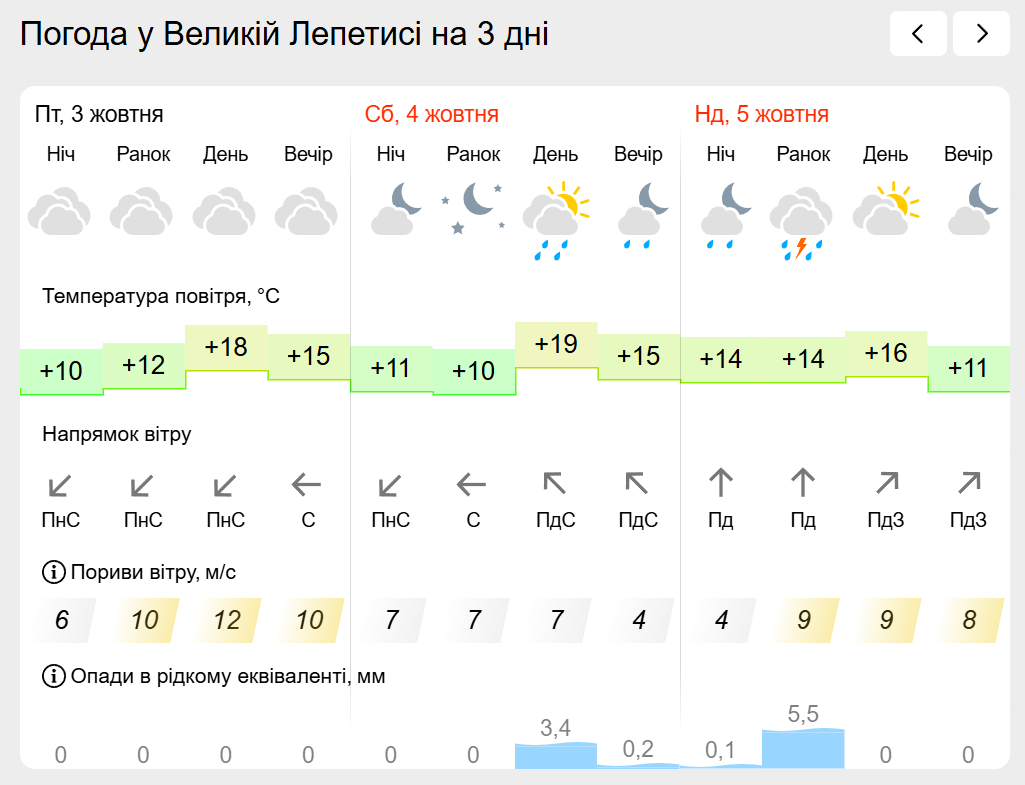Click Sunday night moon with rain icon
The image size is (1025, 785).
click(x=721, y=214)
